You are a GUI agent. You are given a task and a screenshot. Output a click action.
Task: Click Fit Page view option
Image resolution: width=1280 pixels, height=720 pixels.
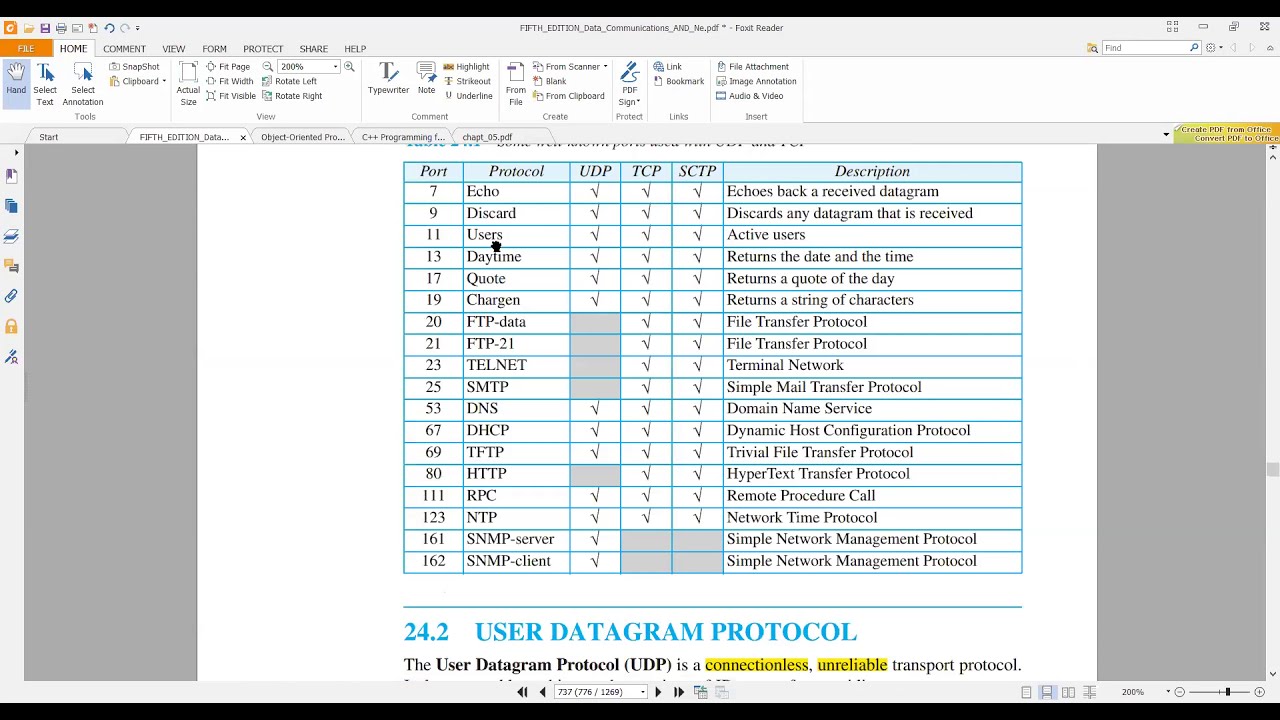pos(228,67)
